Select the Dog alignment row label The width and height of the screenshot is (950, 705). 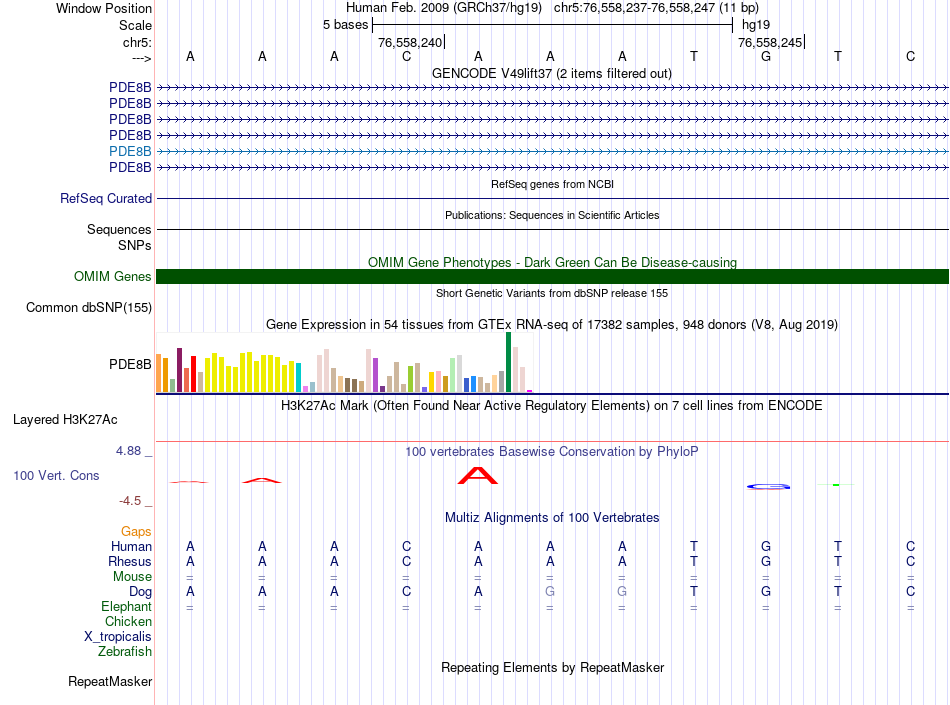point(141,592)
